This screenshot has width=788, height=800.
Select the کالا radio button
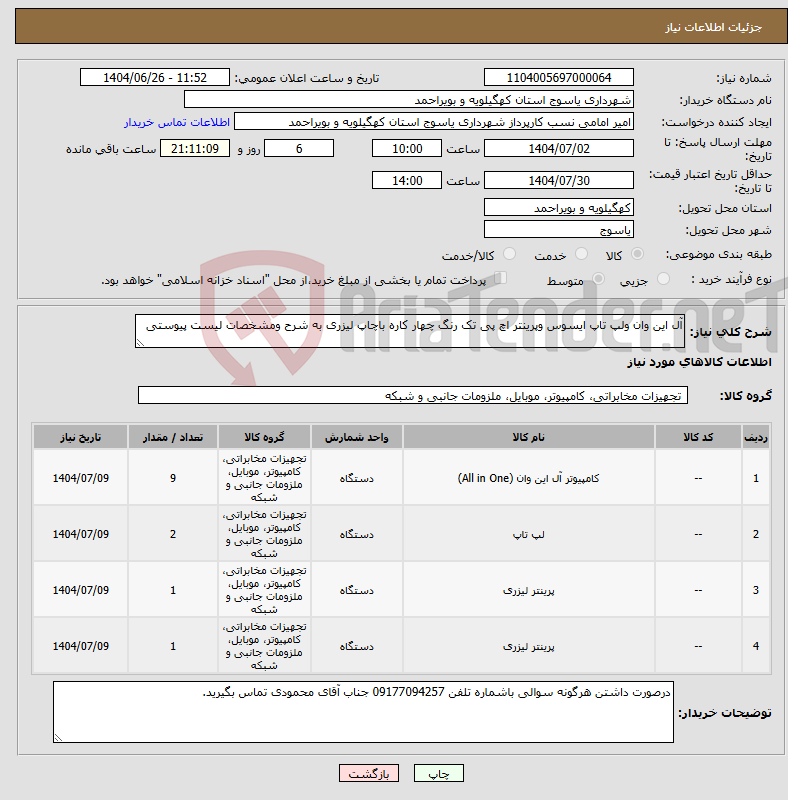tap(637, 254)
